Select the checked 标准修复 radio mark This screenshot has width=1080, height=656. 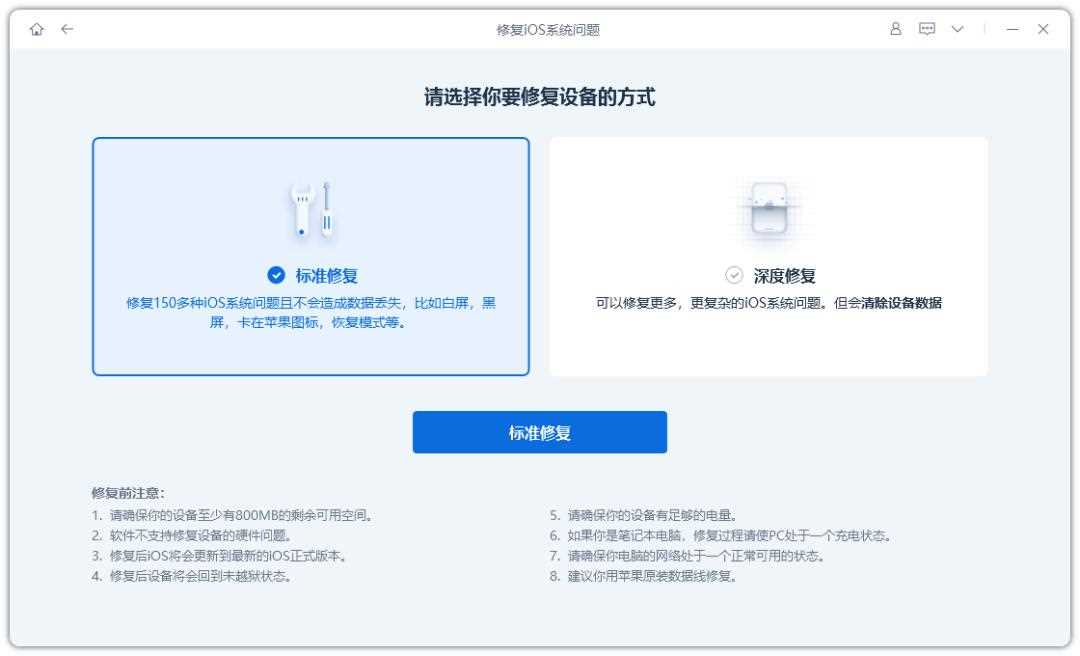(x=276, y=277)
